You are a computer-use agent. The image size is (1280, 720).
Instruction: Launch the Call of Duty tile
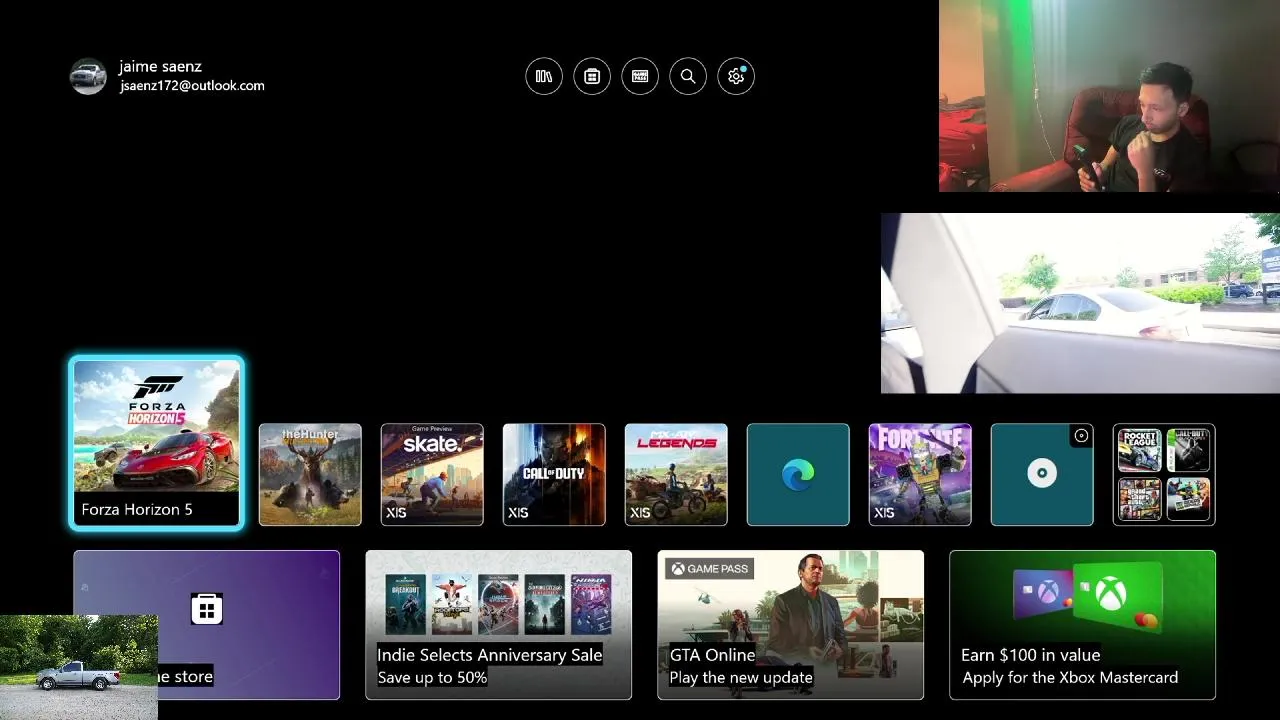(x=554, y=474)
